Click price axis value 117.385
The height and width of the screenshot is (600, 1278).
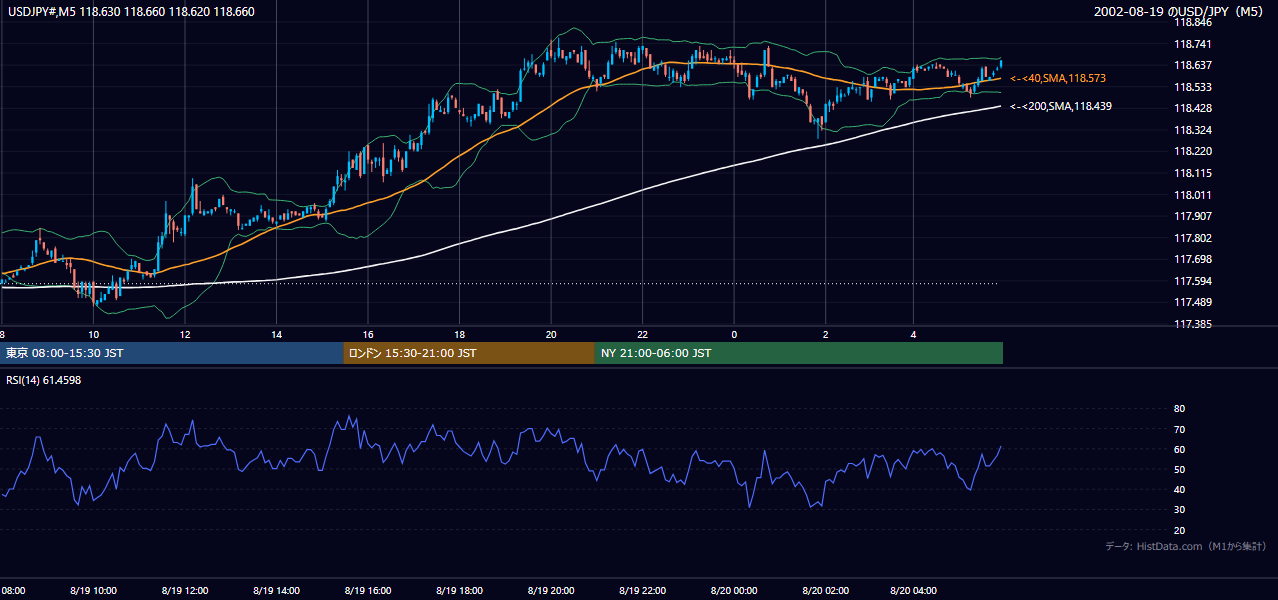1194,324
